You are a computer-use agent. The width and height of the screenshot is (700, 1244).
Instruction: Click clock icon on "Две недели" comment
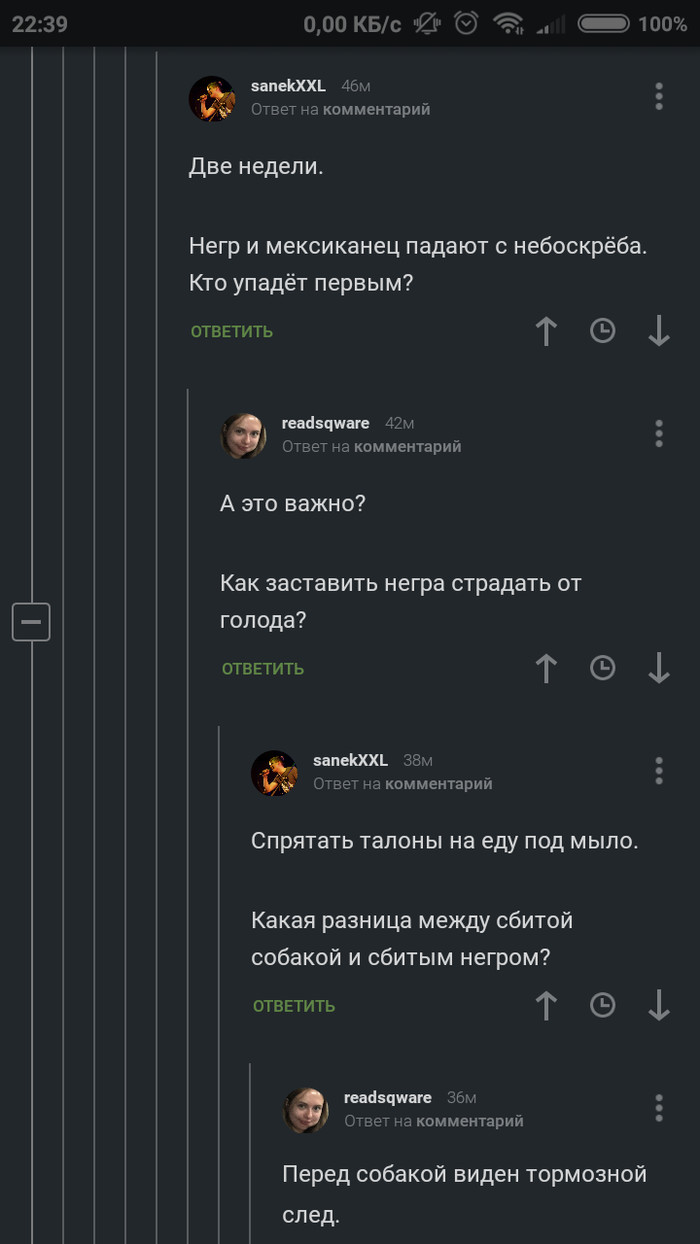pos(602,331)
